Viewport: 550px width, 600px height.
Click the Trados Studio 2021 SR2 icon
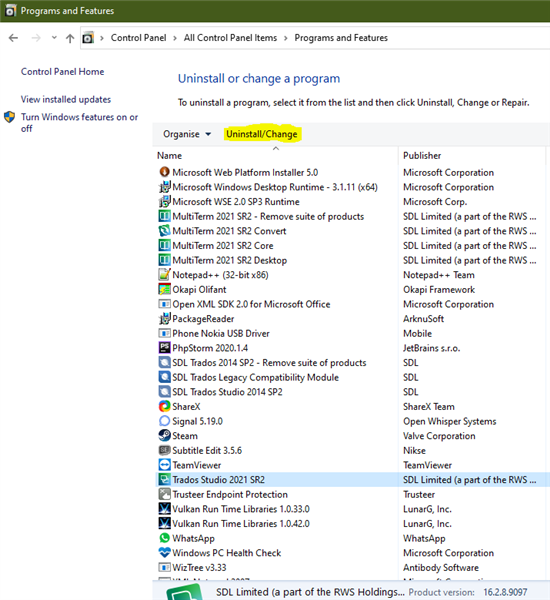click(x=164, y=479)
